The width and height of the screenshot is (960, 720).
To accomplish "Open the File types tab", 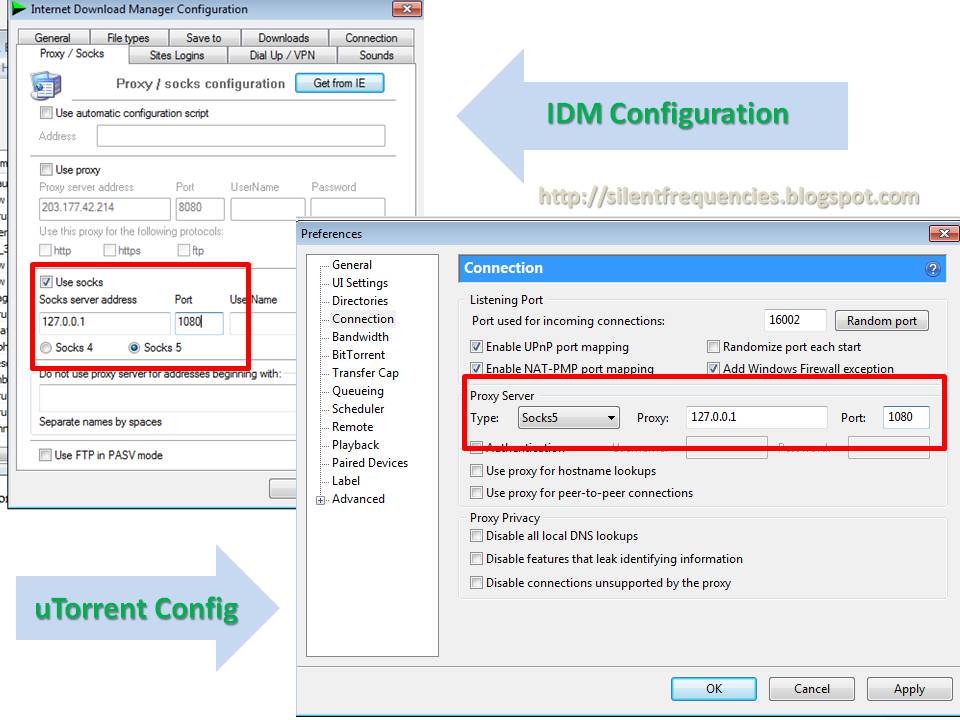I will (x=129, y=37).
